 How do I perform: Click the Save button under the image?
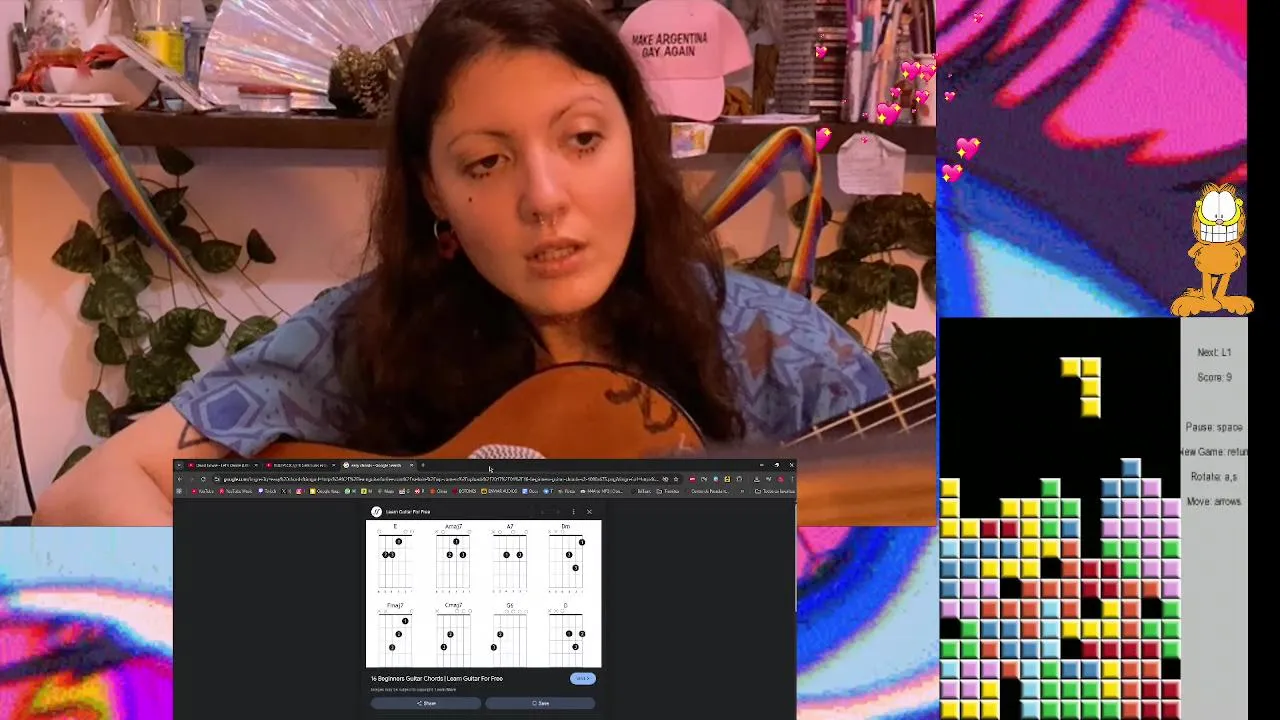[540, 703]
